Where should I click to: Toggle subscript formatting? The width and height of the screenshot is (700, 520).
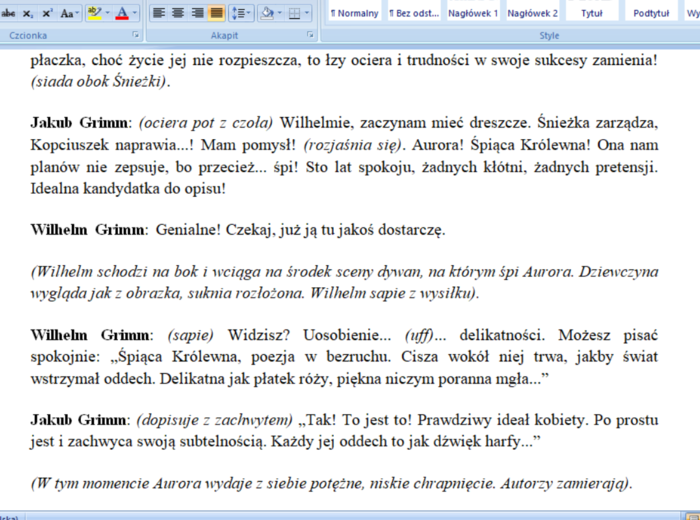tap(29, 13)
